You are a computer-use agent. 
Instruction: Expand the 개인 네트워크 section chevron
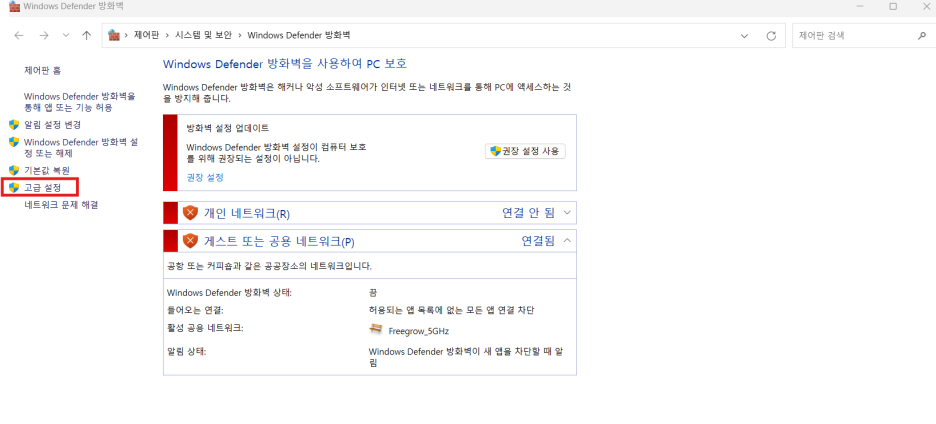[566, 212]
